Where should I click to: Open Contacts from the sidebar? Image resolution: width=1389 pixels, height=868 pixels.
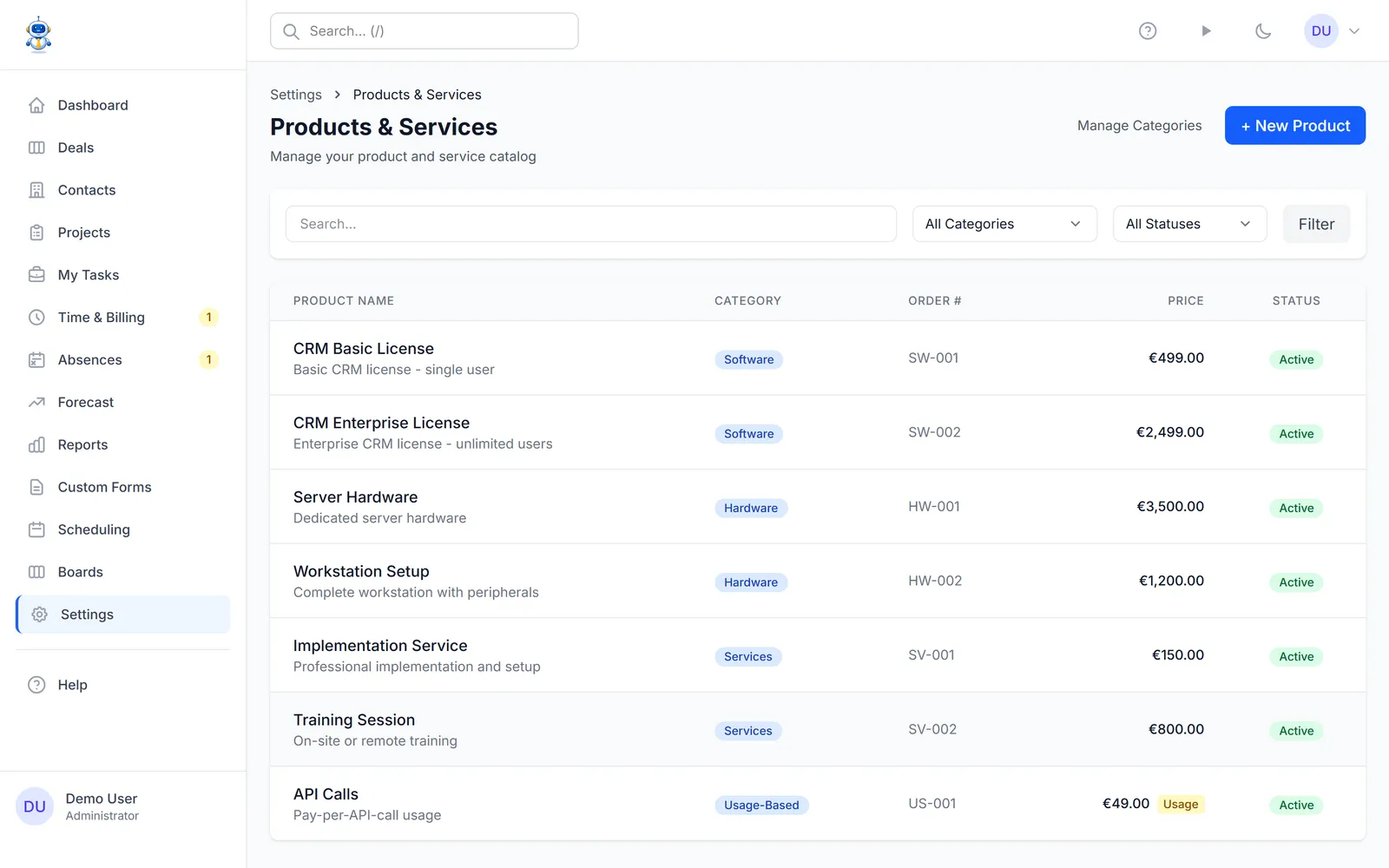pos(123,190)
